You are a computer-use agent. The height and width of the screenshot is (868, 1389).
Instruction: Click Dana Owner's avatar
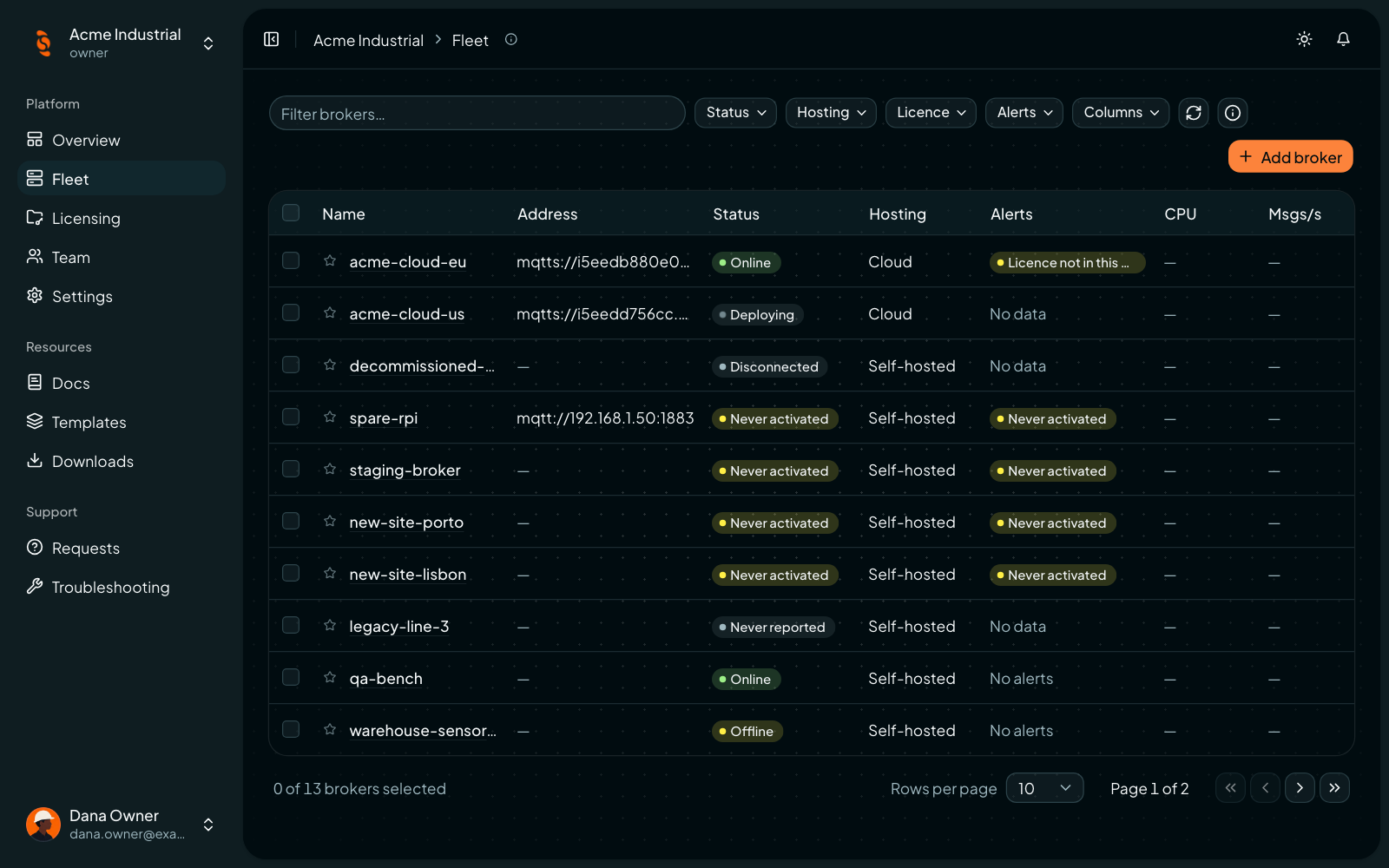click(43, 824)
